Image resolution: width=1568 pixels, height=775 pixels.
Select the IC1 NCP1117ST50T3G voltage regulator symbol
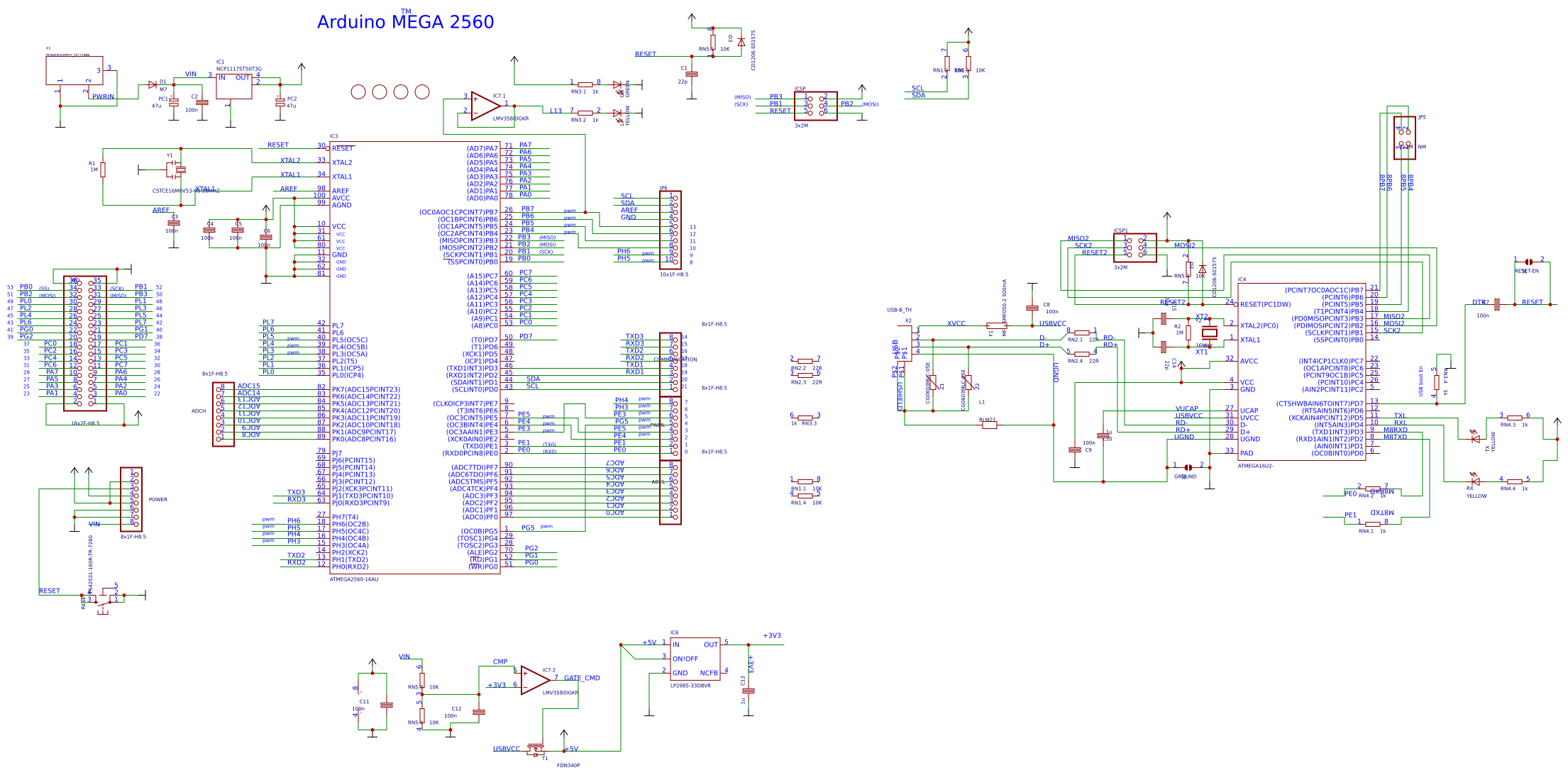coord(234,87)
